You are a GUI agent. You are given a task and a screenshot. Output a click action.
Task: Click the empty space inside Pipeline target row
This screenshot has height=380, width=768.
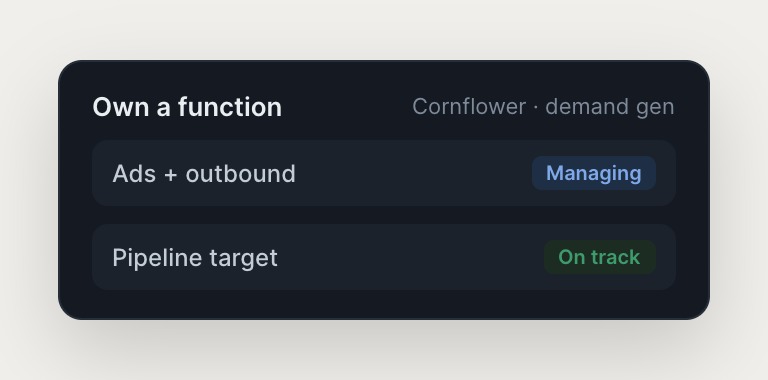click(x=410, y=257)
